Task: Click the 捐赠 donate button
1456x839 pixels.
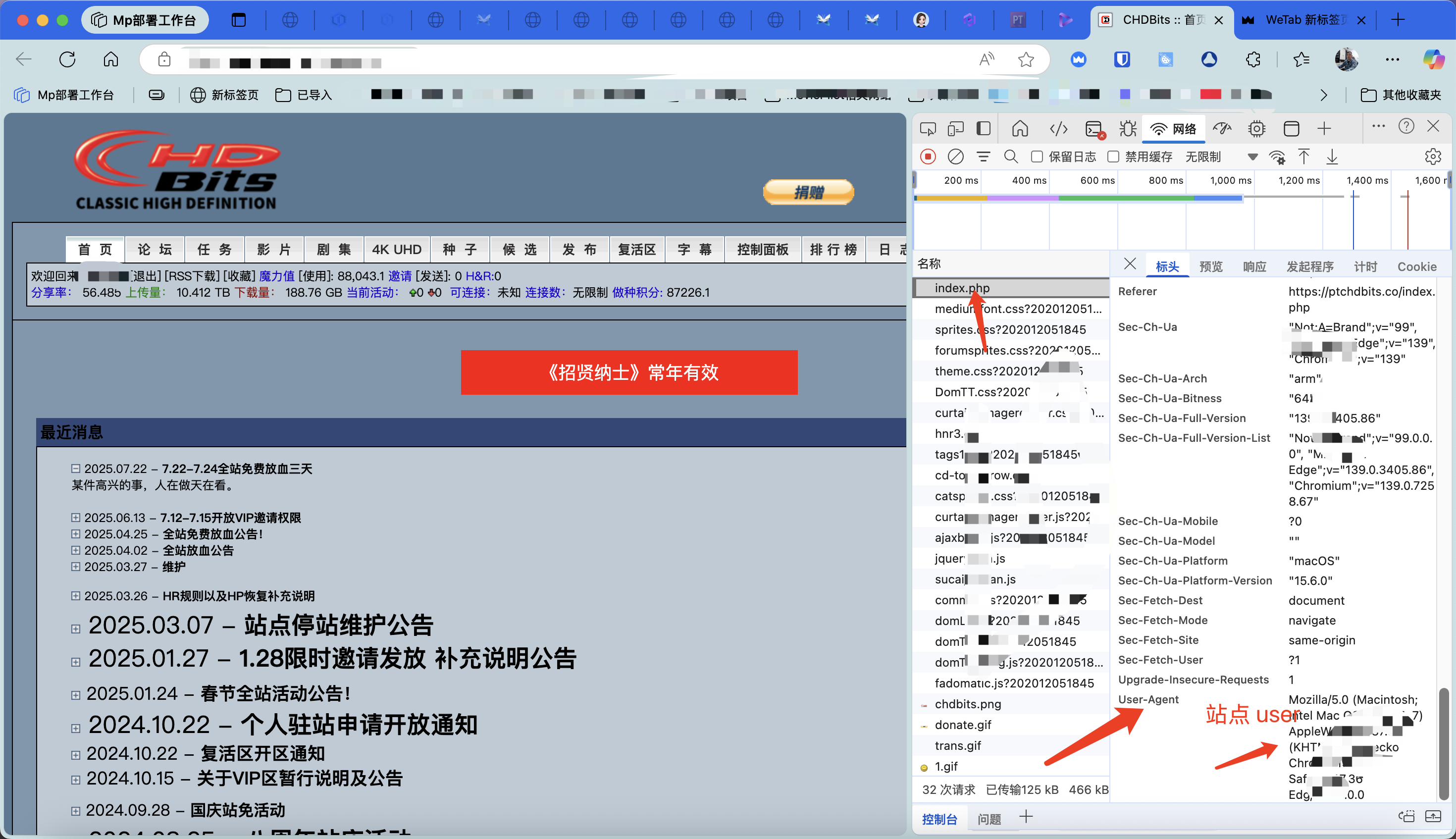Action: coord(808,192)
